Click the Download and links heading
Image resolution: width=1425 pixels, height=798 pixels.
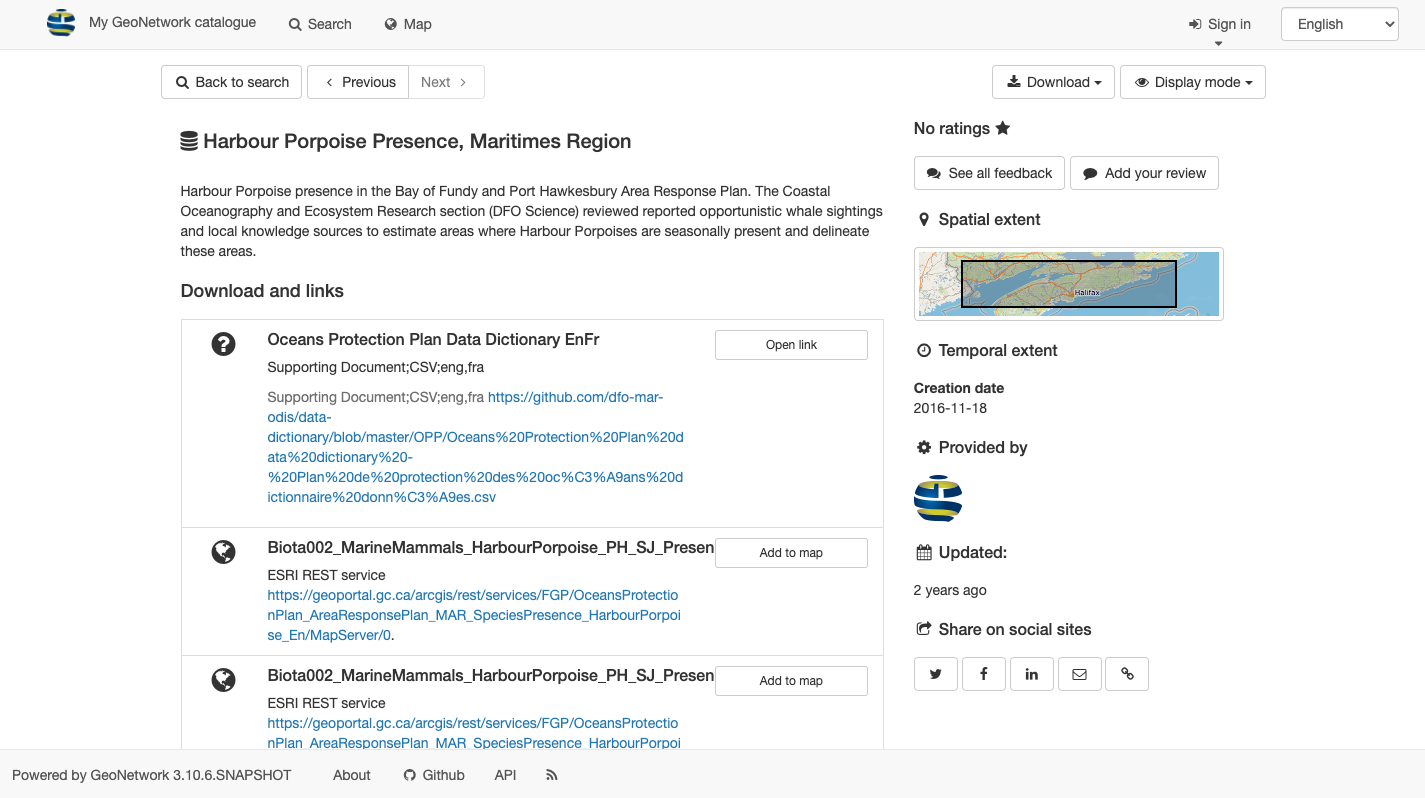click(262, 291)
